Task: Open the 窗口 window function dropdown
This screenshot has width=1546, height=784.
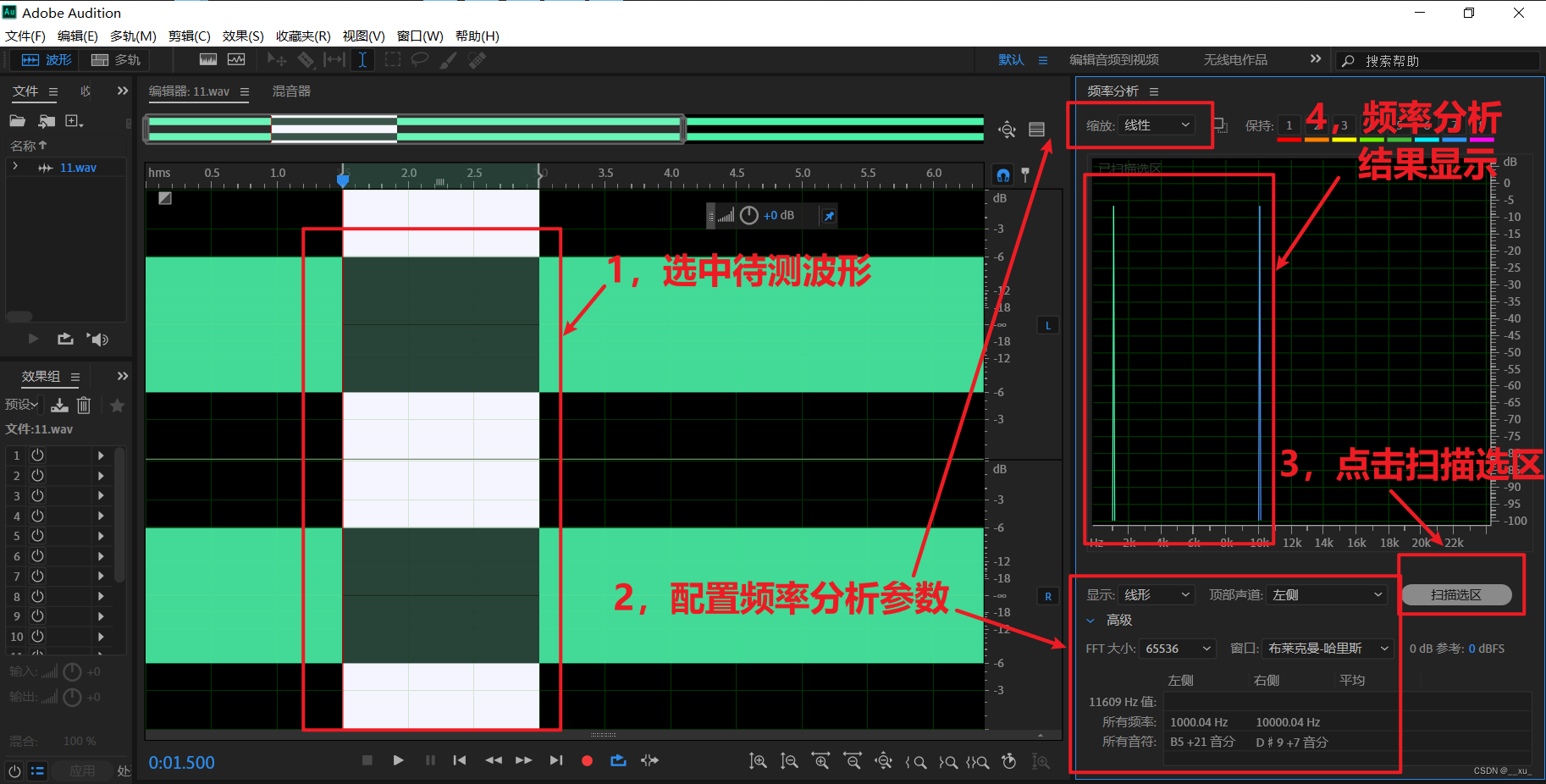Action: [x=1328, y=649]
